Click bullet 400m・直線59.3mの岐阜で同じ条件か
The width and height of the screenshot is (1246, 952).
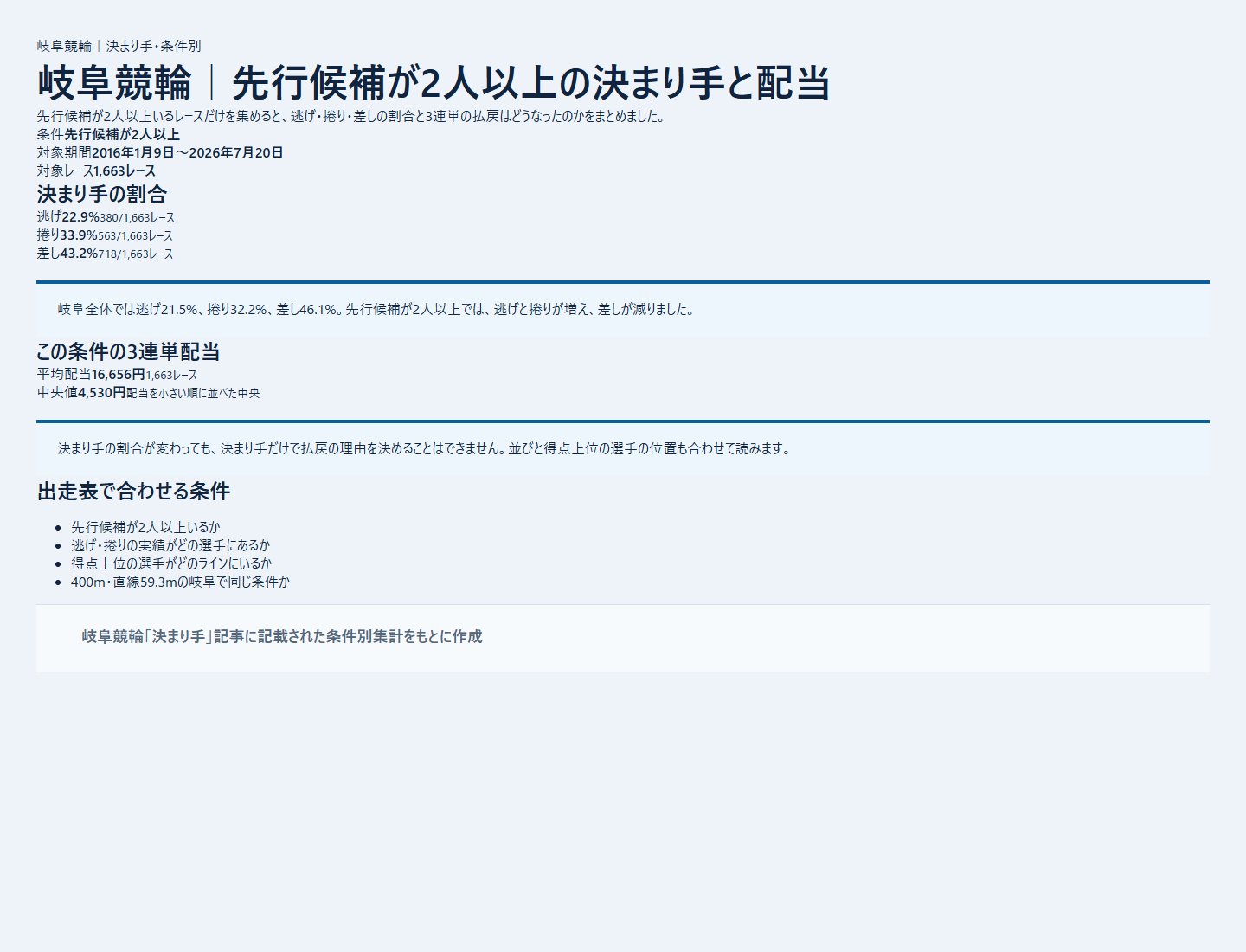coord(180,582)
